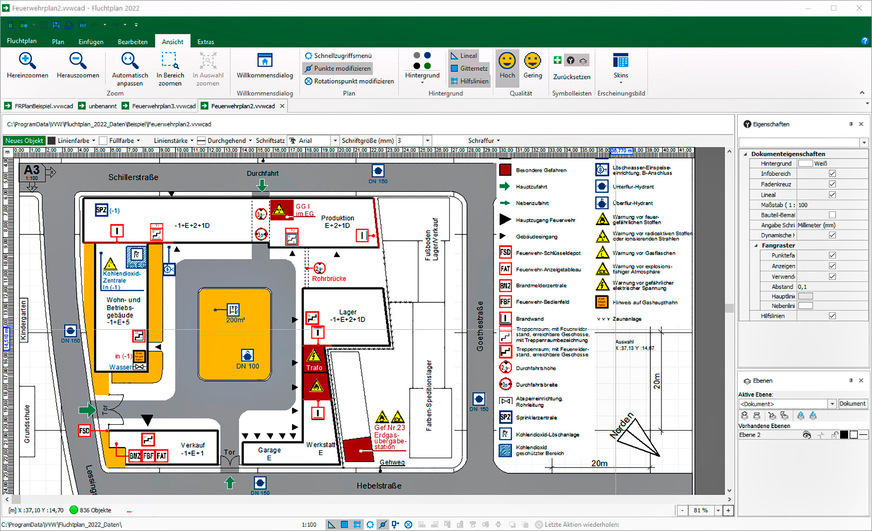Expand the Skins dropdown

tap(620, 84)
